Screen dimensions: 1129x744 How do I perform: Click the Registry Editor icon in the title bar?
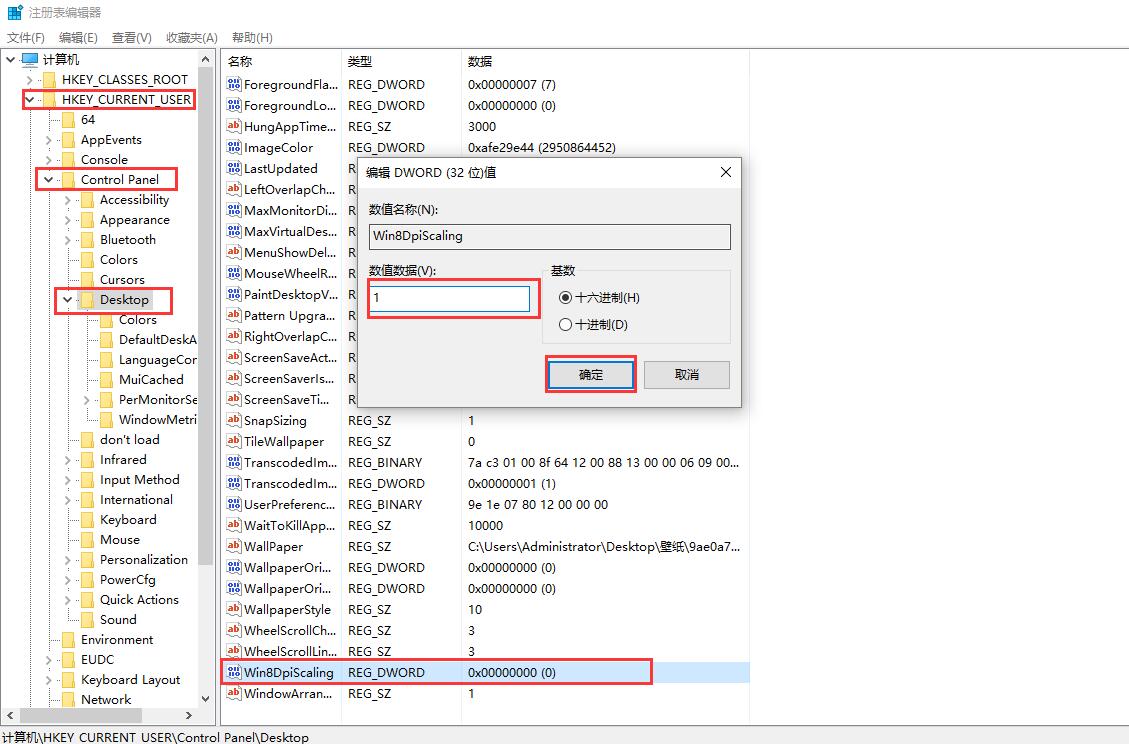click(12, 12)
